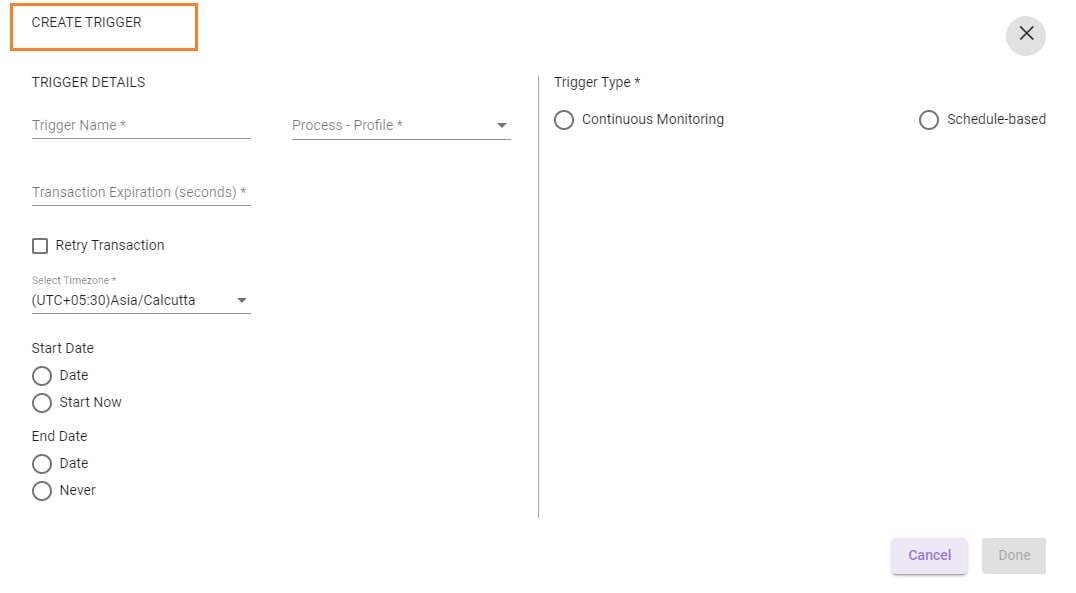
Task: Click the Done button
Action: tap(1014, 555)
